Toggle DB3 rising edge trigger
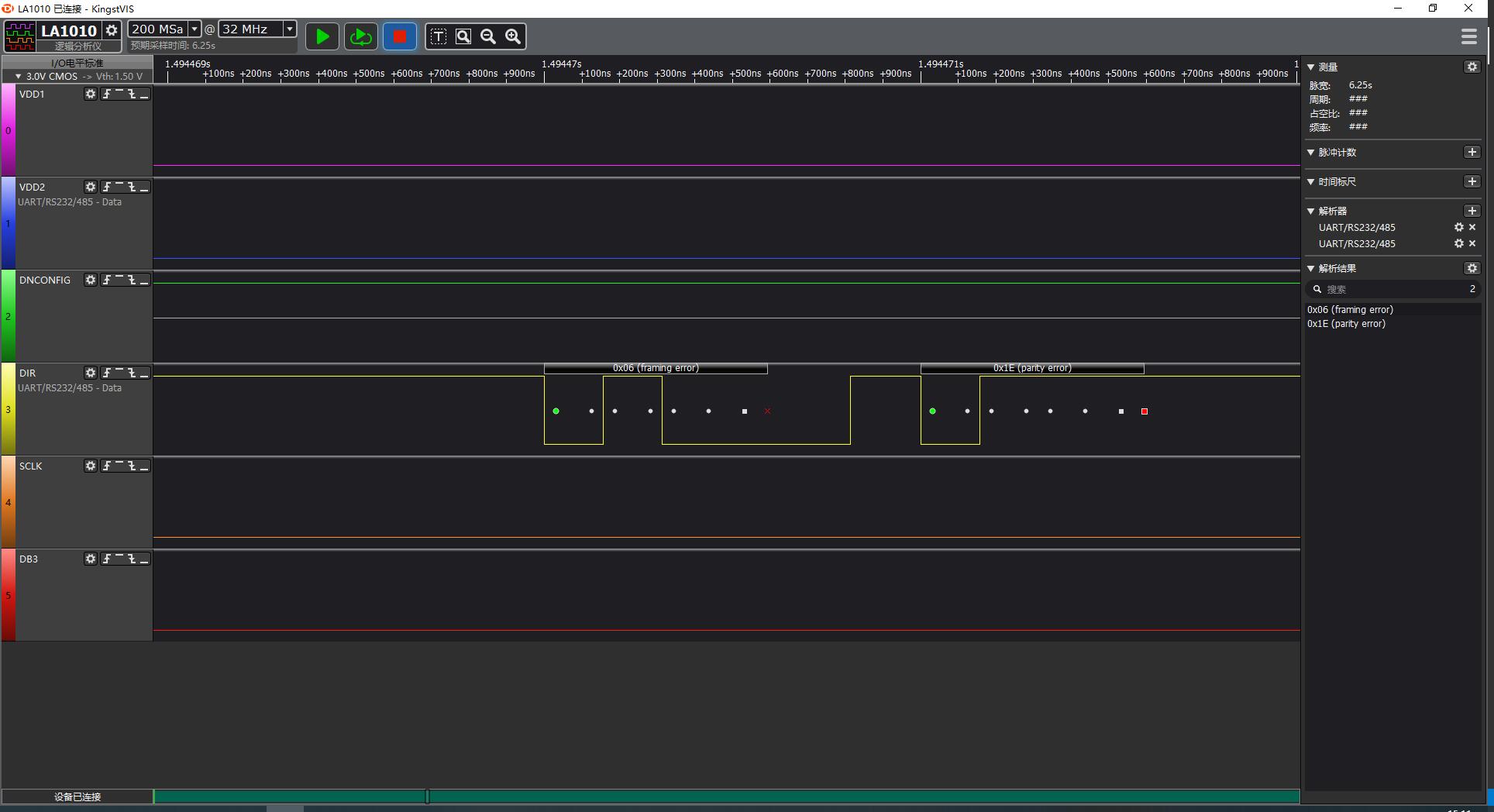 (107, 559)
